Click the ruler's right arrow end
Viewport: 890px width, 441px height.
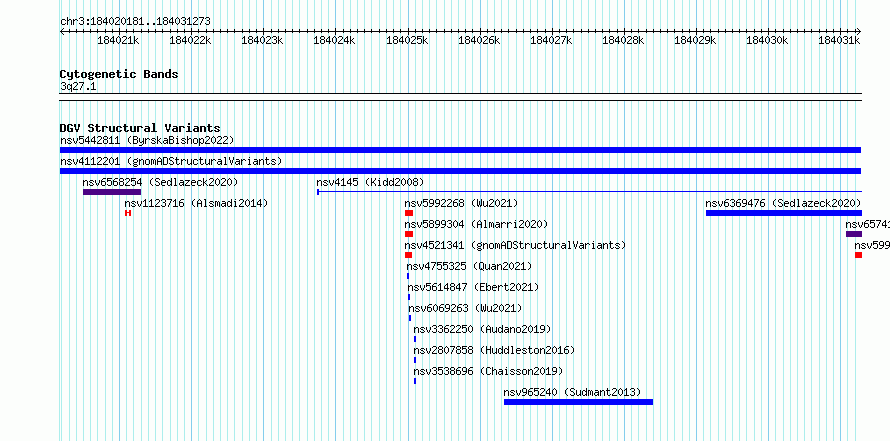(x=859, y=31)
